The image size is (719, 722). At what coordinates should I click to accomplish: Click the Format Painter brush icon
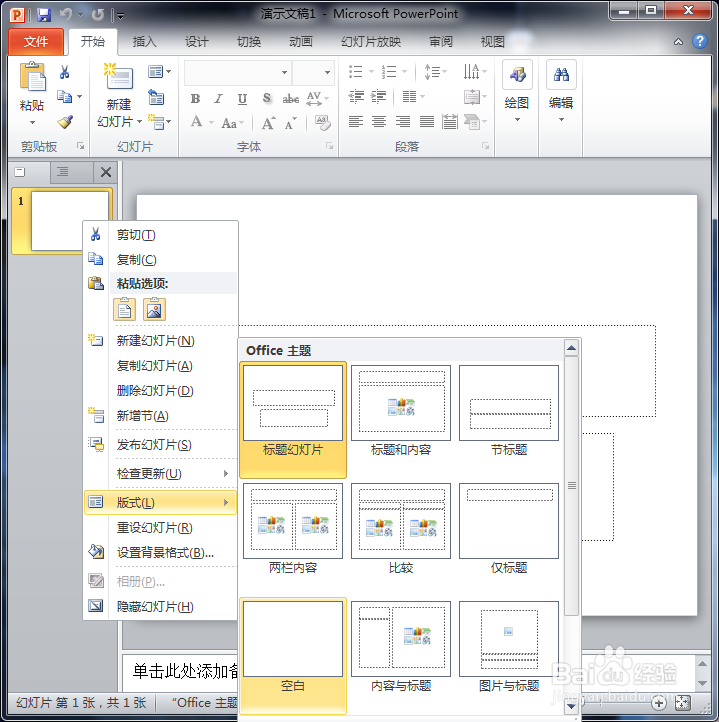pyautogui.click(x=65, y=122)
